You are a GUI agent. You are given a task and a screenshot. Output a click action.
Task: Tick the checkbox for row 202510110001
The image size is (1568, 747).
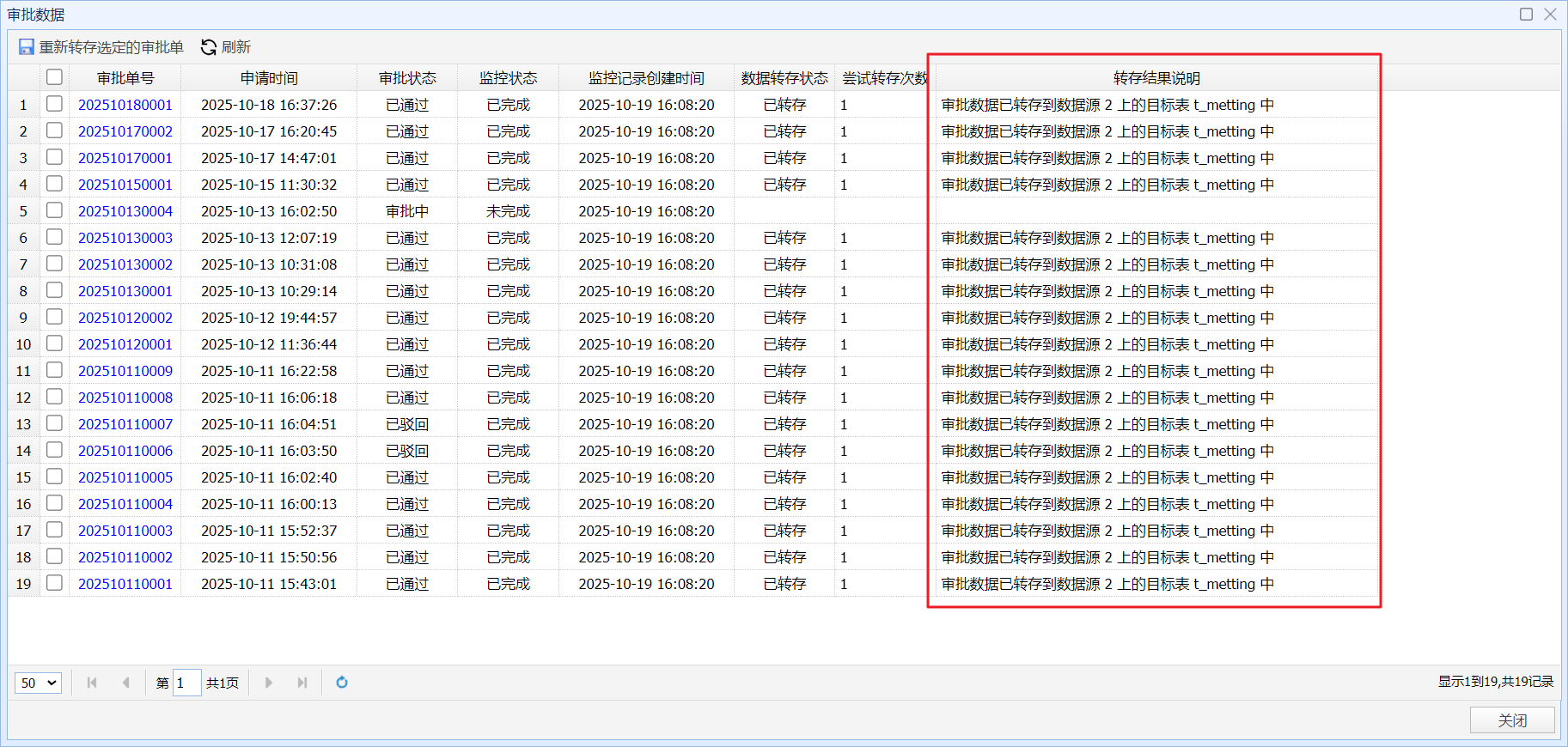tap(54, 583)
